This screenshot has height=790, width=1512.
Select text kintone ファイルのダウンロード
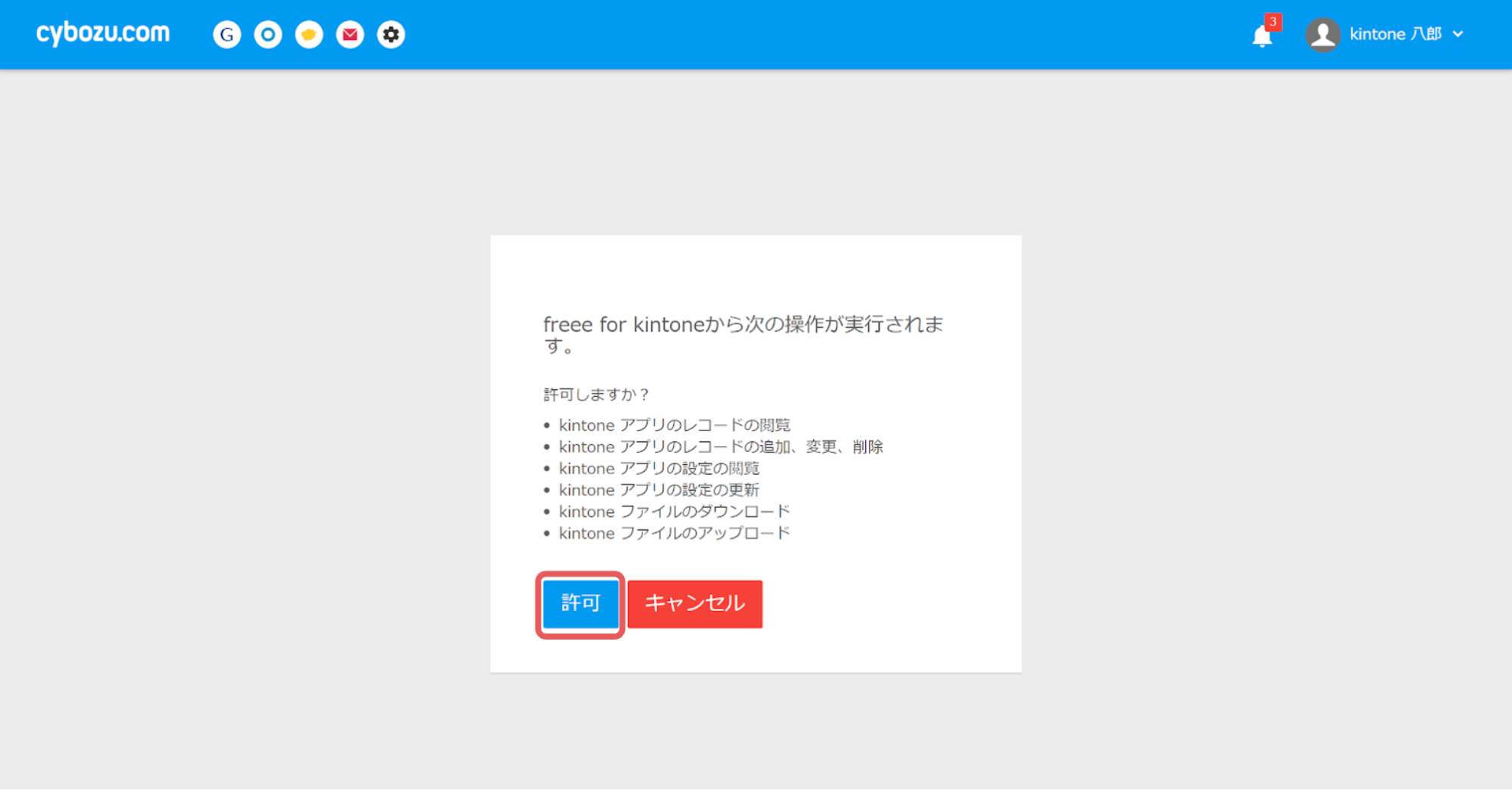(x=675, y=512)
